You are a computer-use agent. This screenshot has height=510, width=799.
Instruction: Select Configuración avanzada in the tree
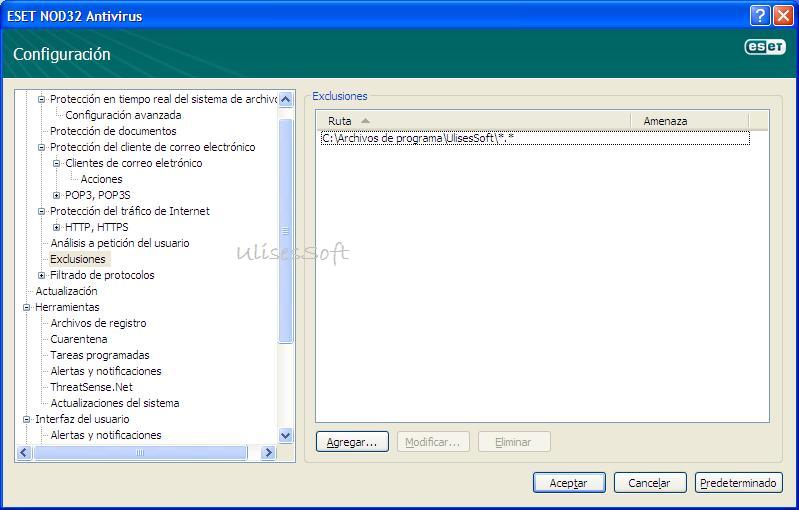[123, 115]
